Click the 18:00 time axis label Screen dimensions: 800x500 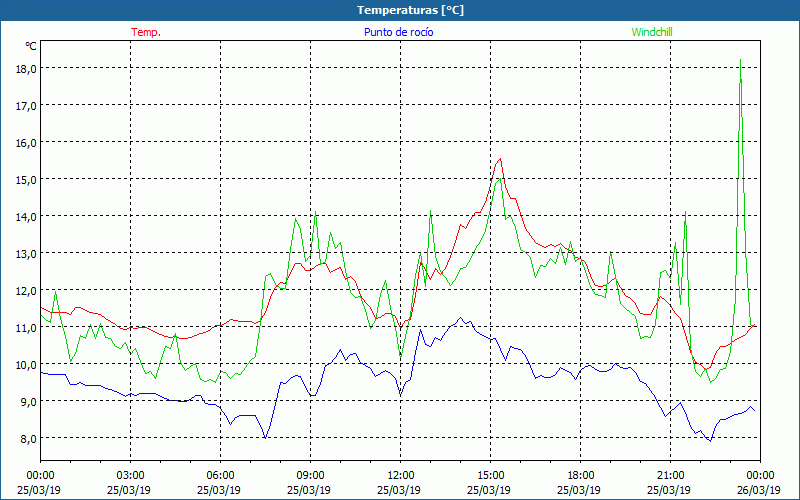tap(581, 476)
